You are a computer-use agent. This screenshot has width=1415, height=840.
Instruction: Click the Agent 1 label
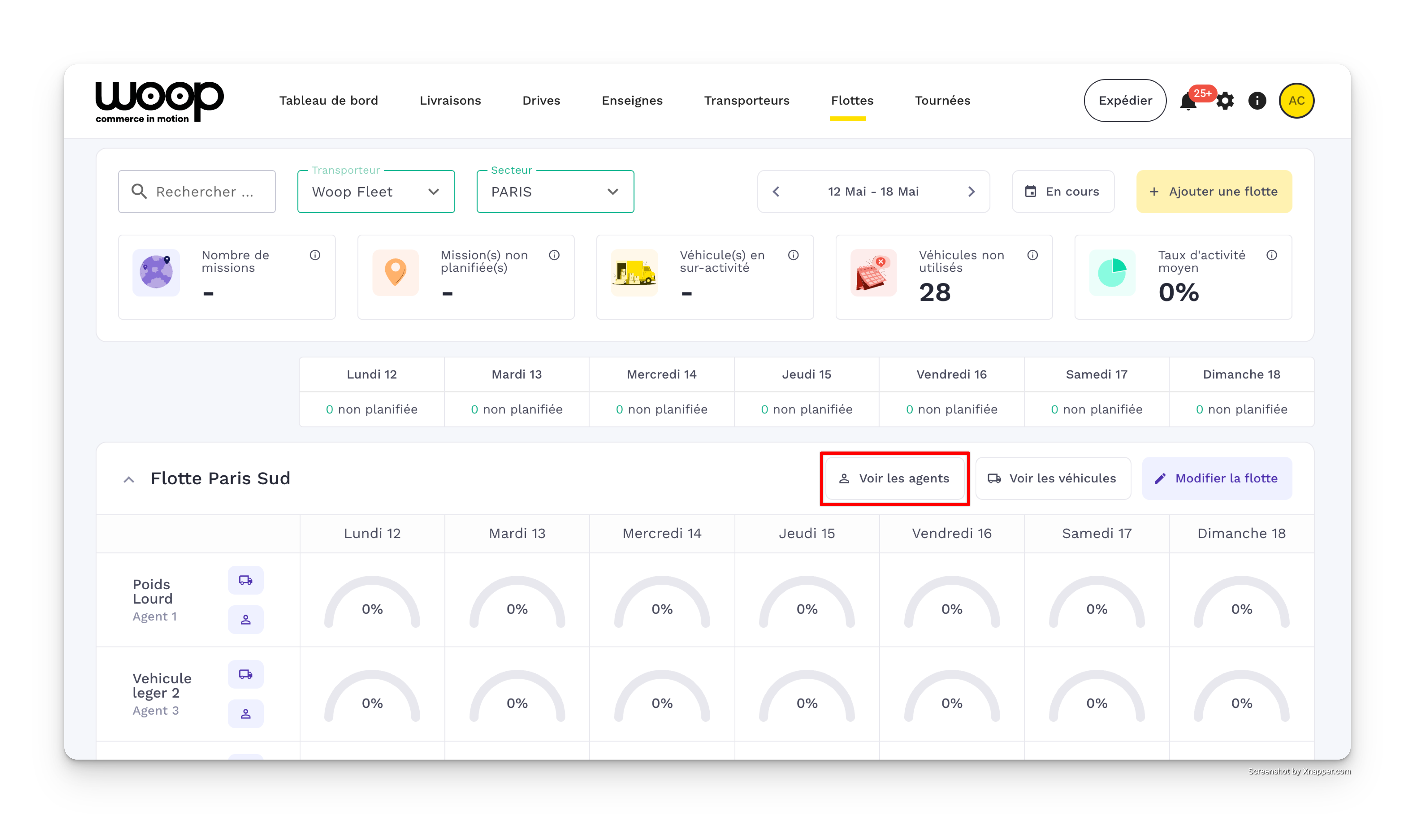154,616
